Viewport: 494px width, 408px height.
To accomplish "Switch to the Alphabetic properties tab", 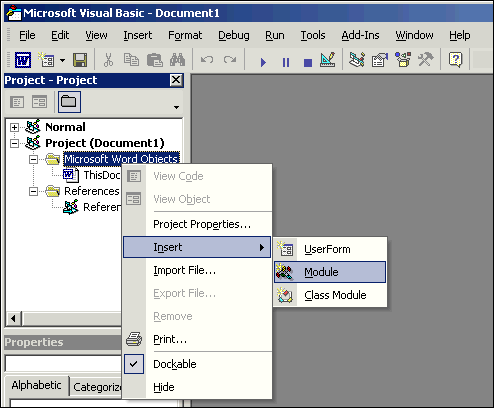I will (36, 386).
